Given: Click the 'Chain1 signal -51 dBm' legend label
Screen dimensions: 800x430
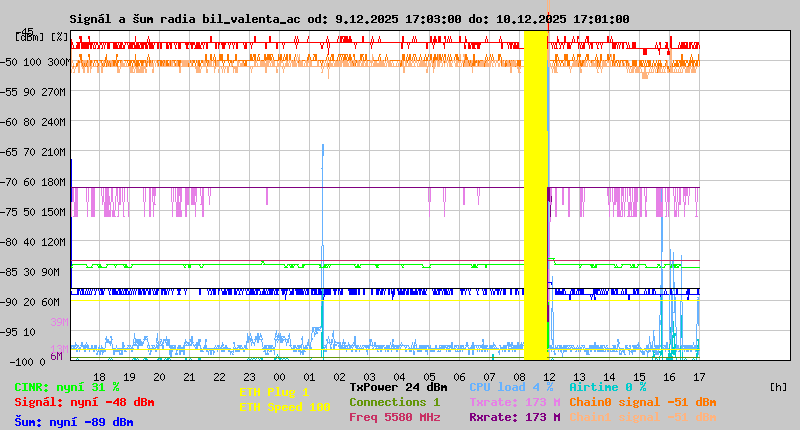Looking at the screenshot, I should [x=643, y=417].
